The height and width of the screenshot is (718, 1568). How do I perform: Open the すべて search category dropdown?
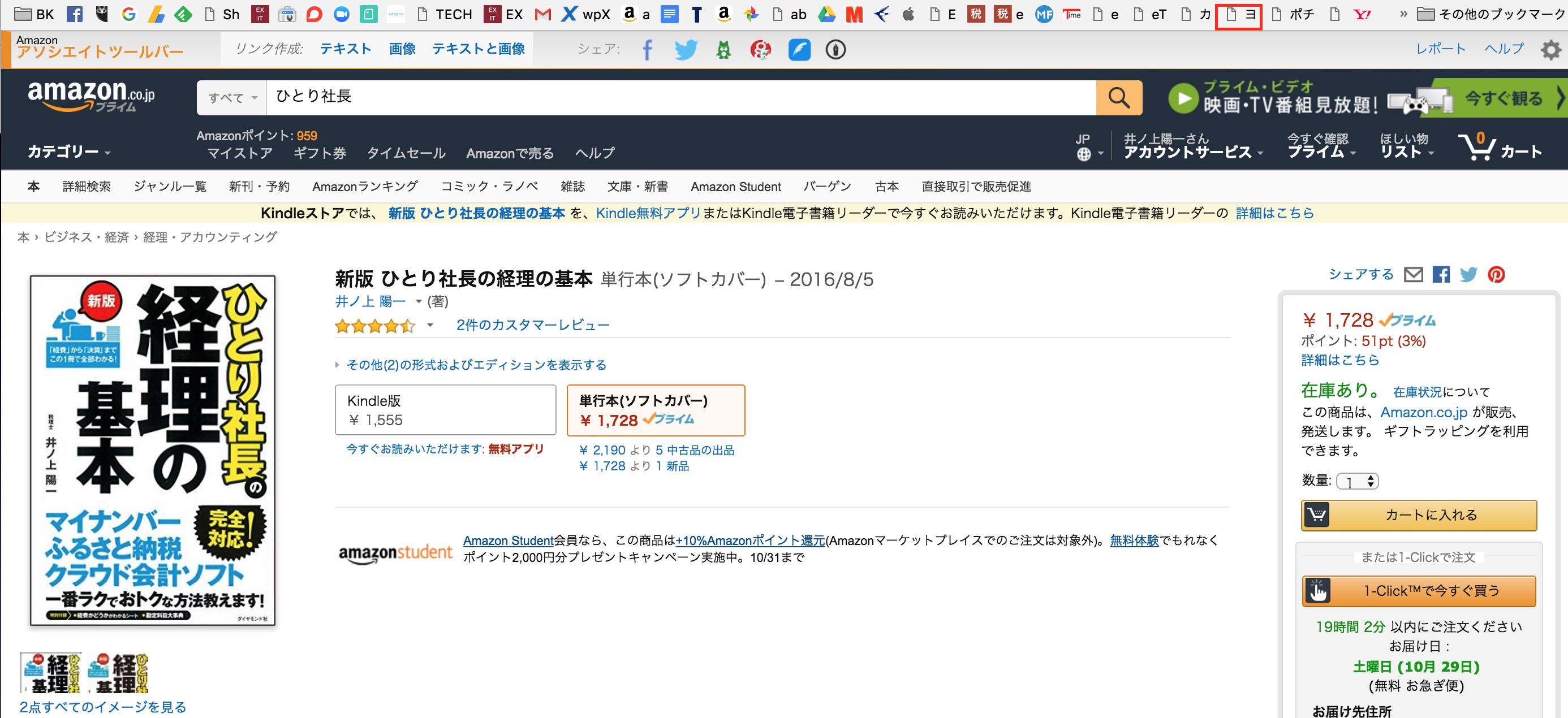(x=232, y=97)
